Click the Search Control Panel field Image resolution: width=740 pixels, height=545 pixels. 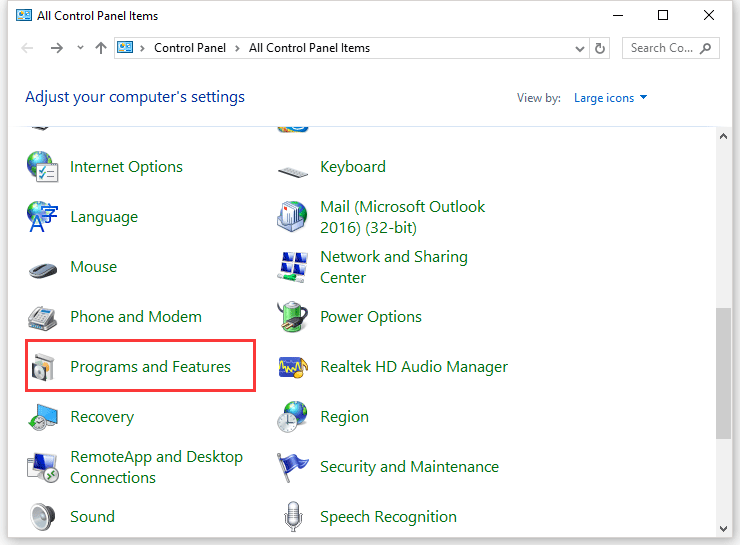[671, 48]
